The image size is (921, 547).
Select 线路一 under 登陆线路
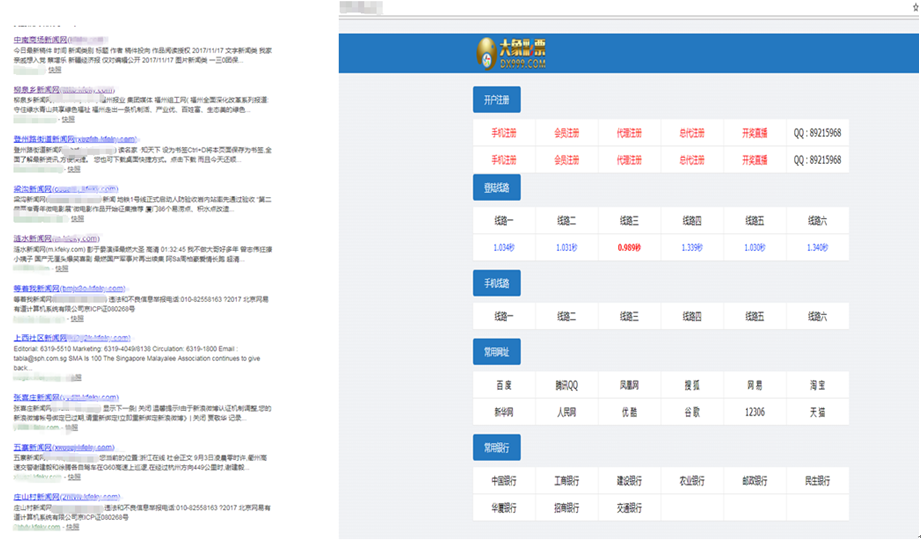pyautogui.click(x=504, y=221)
